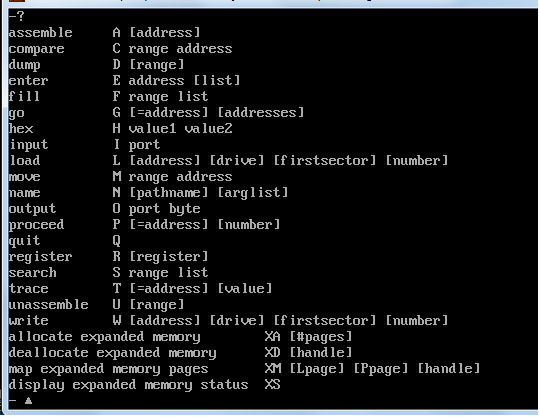Click the "go G [=address]" command line
Image resolution: width=540 pixels, height=417 pixels.
point(156,113)
